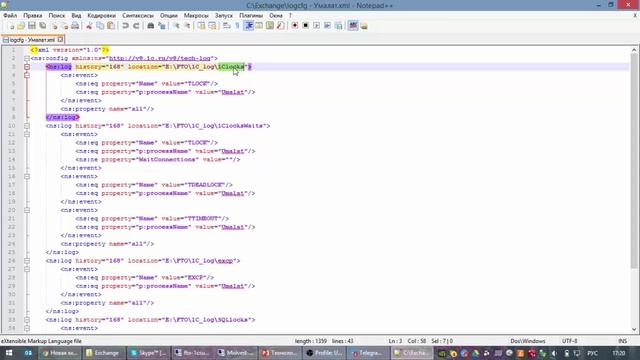This screenshot has height=360, width=640.
Task: Toggle the highlighted indent guide button
Action: (249, 26)
